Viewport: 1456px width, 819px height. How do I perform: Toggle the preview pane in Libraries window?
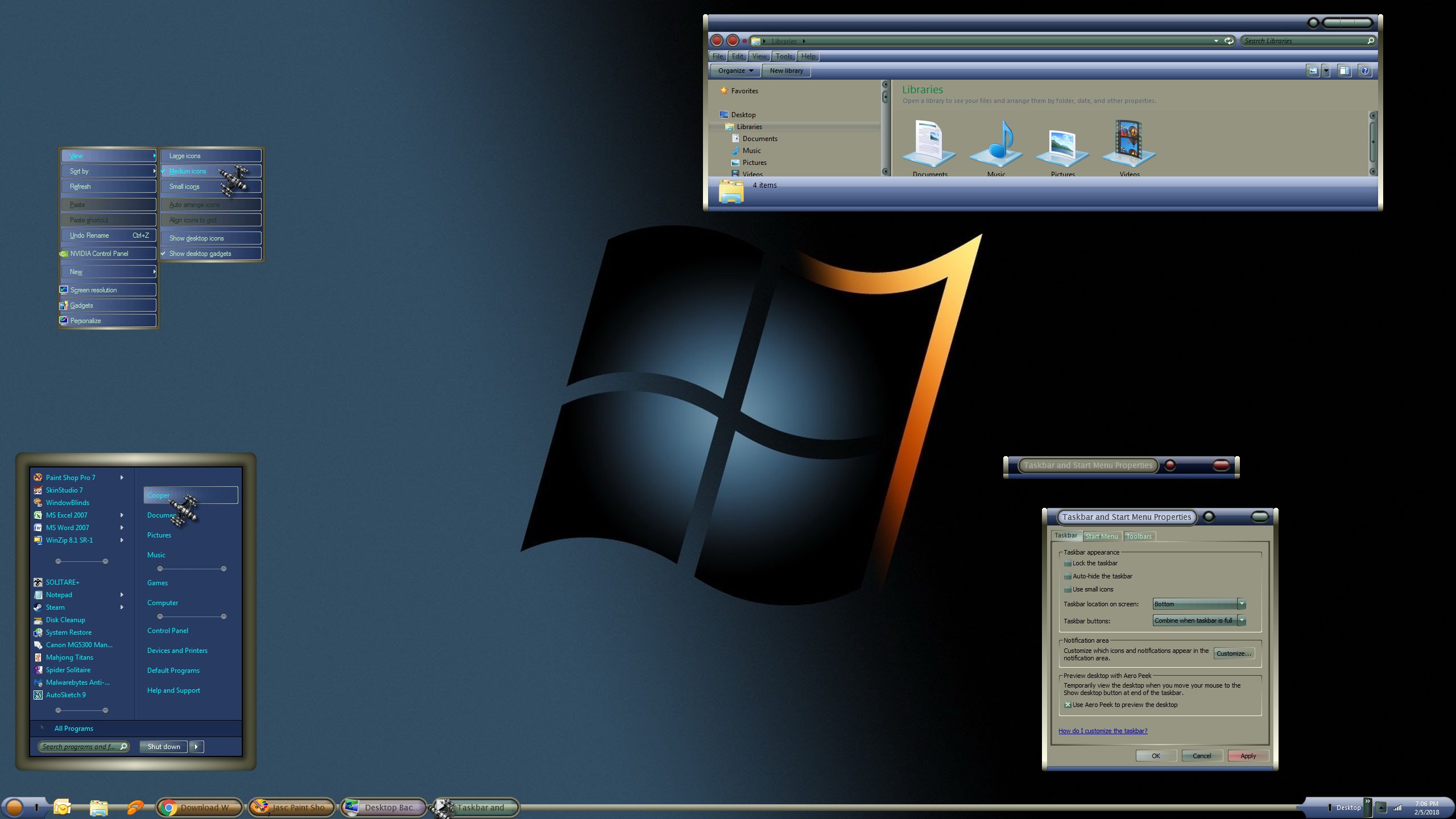click(x=1344, y=71)
